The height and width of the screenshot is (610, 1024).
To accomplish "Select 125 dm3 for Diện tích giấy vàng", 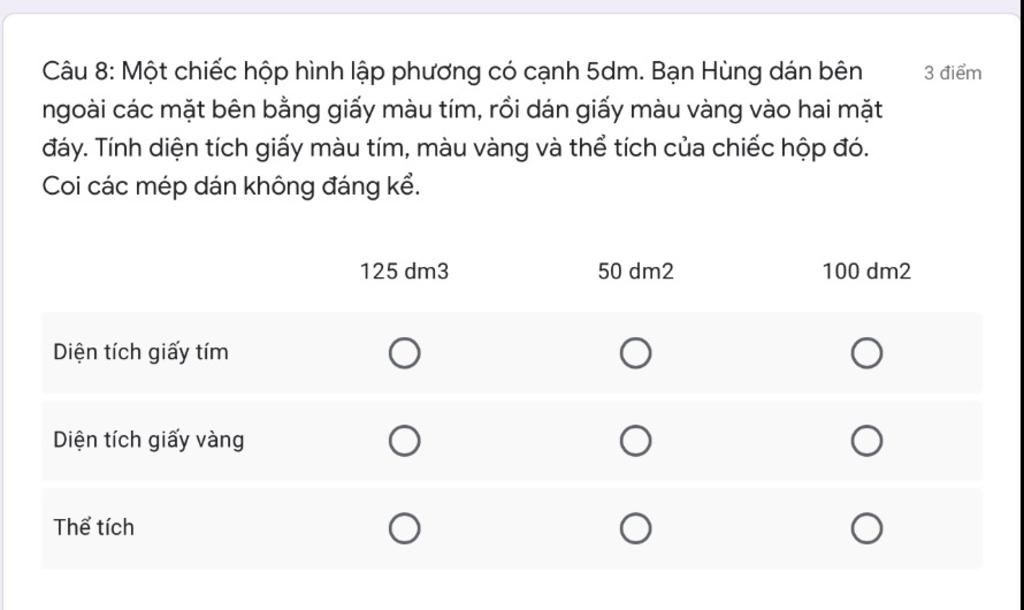I will 404,441.
